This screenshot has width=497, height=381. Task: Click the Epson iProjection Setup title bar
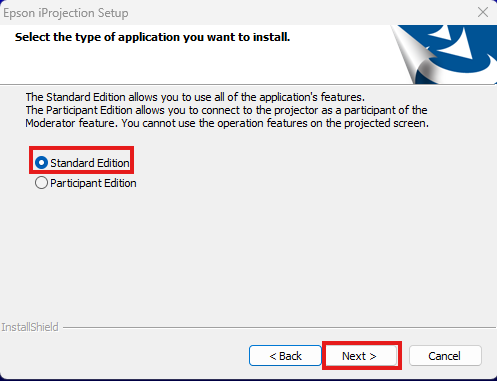(233, 13)
